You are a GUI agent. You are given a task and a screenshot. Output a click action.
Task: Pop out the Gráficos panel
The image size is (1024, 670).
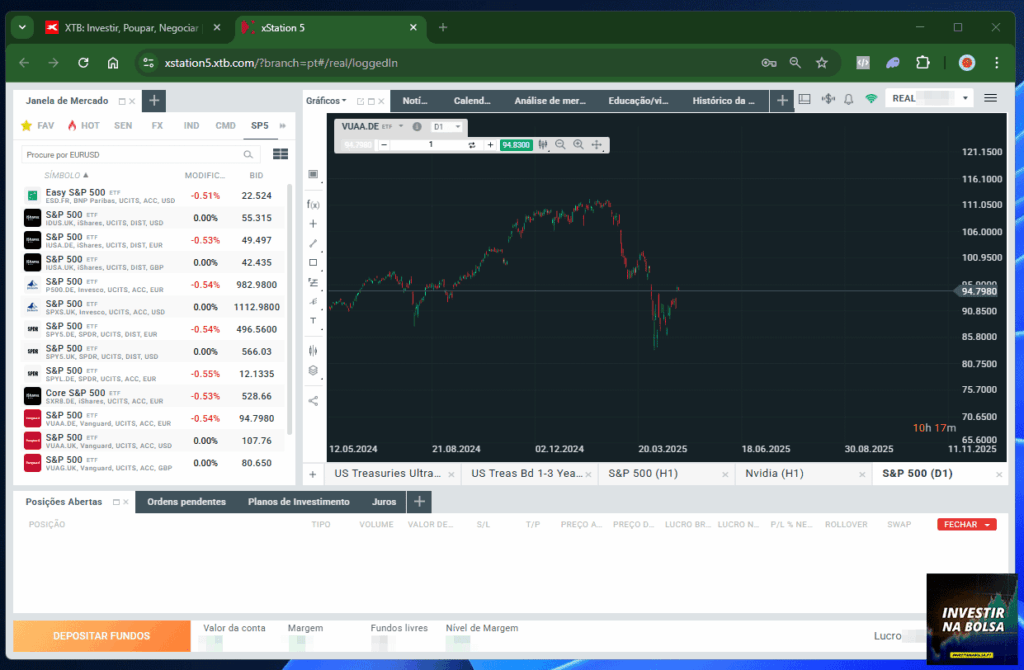pos(360,101)
